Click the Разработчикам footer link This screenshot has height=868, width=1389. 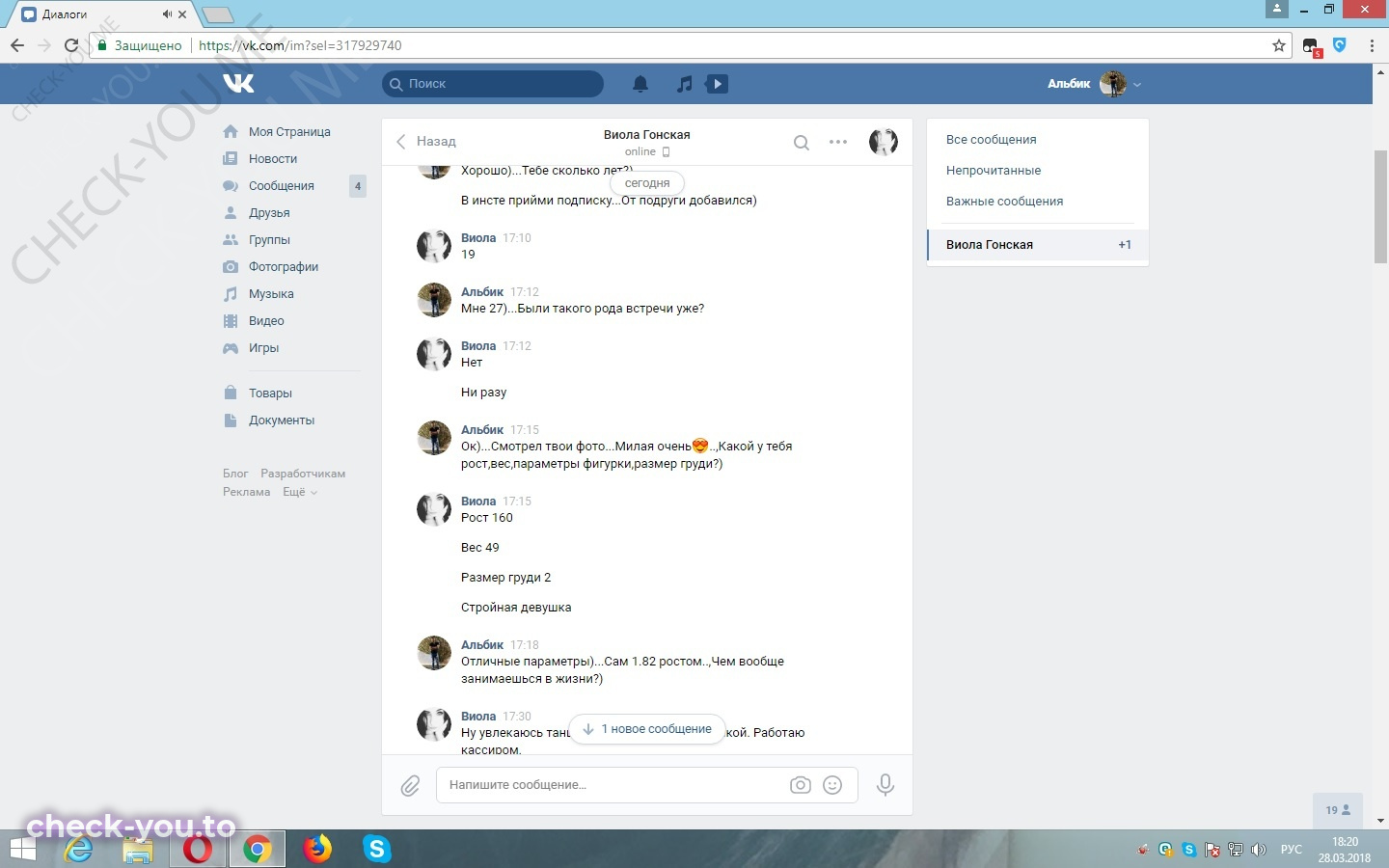pyautogui.click(x=303, y=474)
